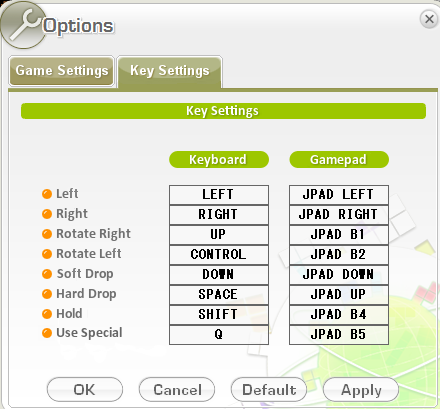This screenshot has height=409, width=440.
Task: Edit the JPAD B1 gamepad binding
Action: 339,235
